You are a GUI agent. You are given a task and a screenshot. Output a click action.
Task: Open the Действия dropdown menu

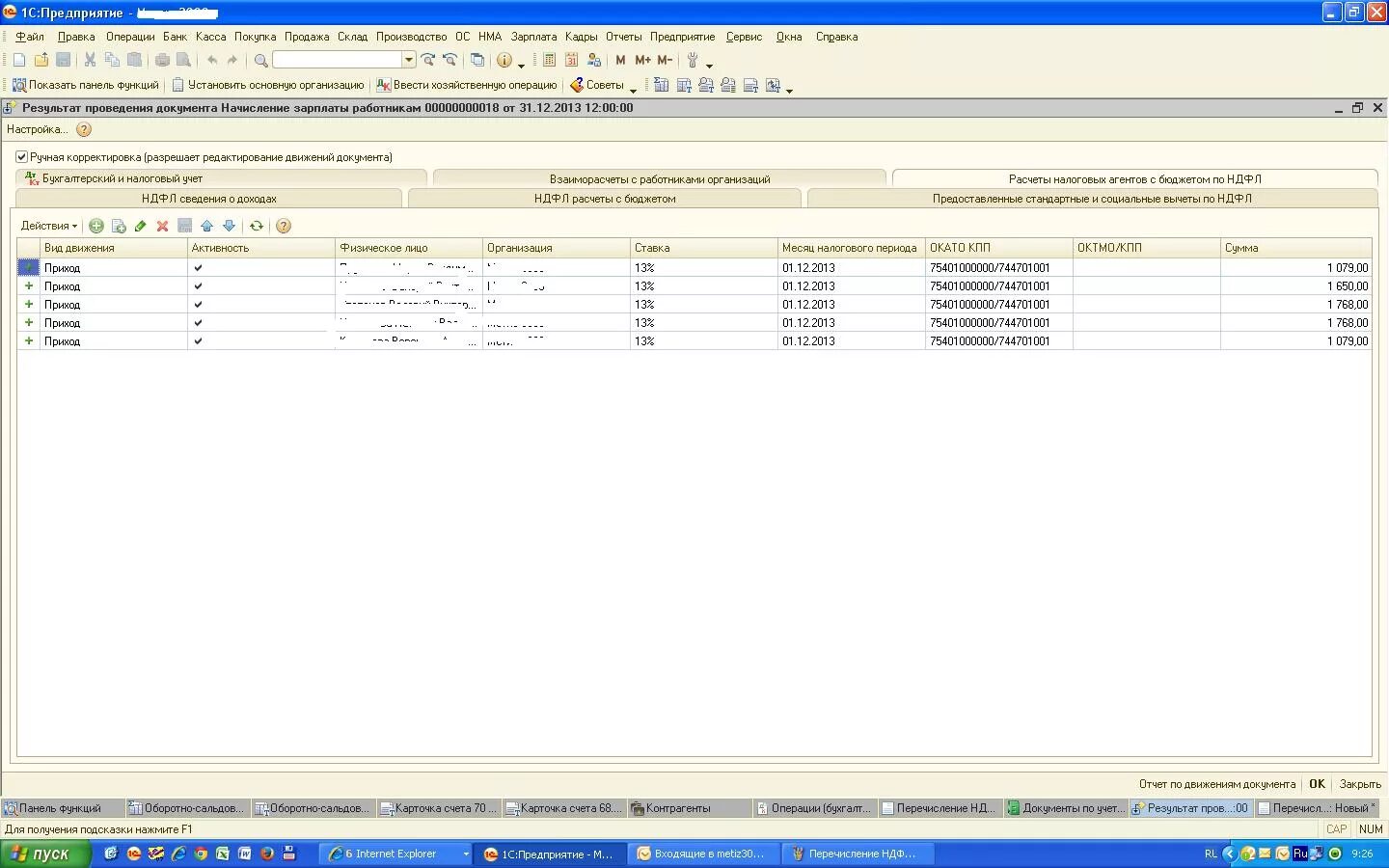pyautogui.click(x=49, y=226)
